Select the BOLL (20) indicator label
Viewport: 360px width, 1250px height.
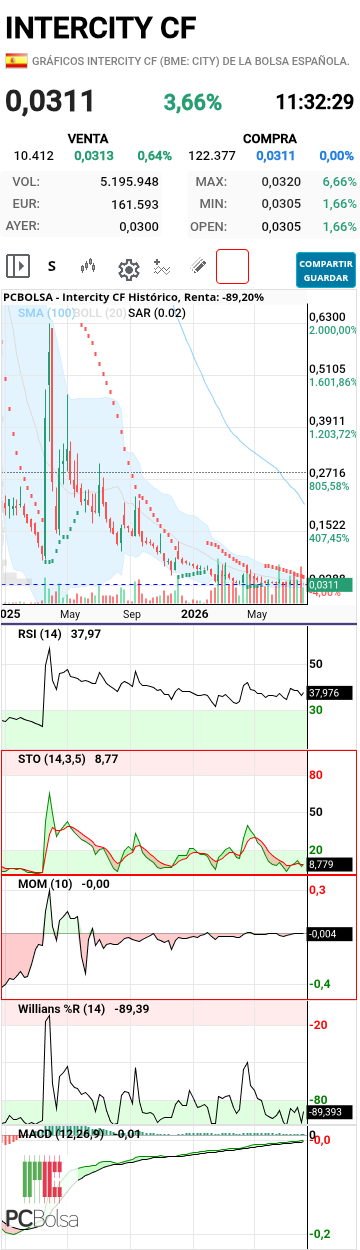99,313
